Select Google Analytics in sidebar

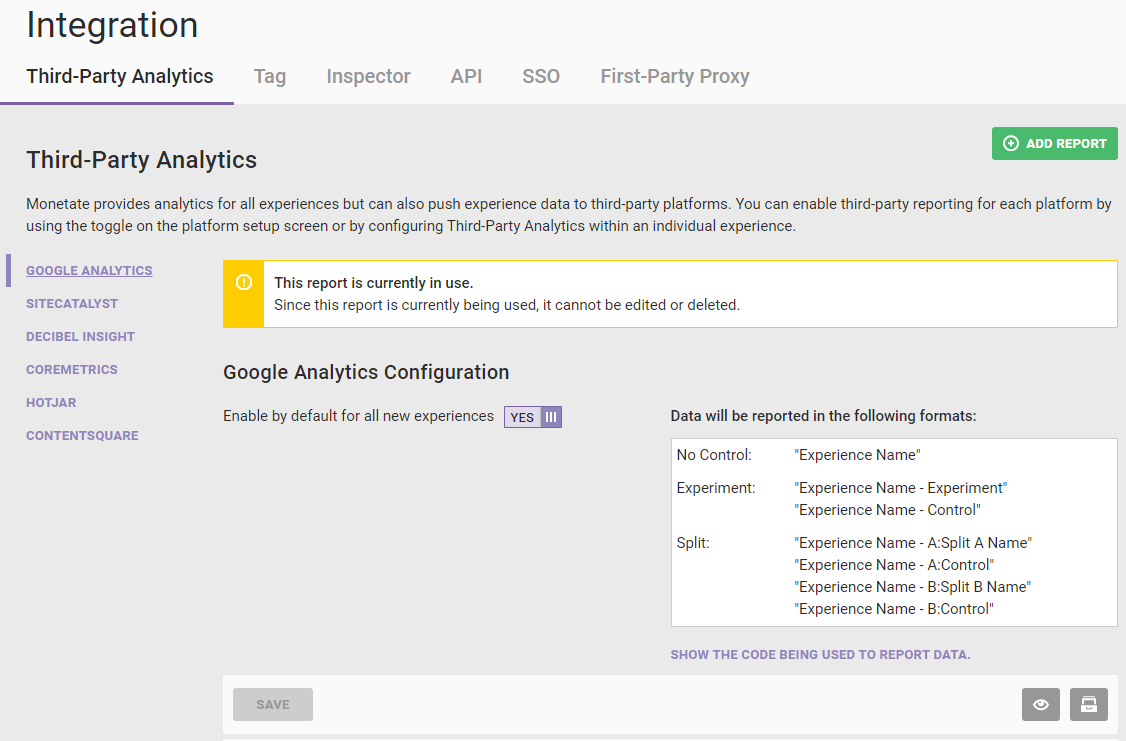click(89, 271)
